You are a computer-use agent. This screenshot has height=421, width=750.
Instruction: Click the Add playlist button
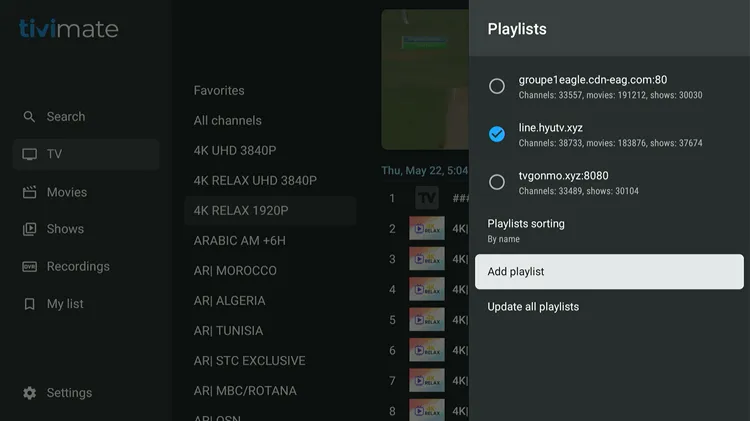[609, 271]
